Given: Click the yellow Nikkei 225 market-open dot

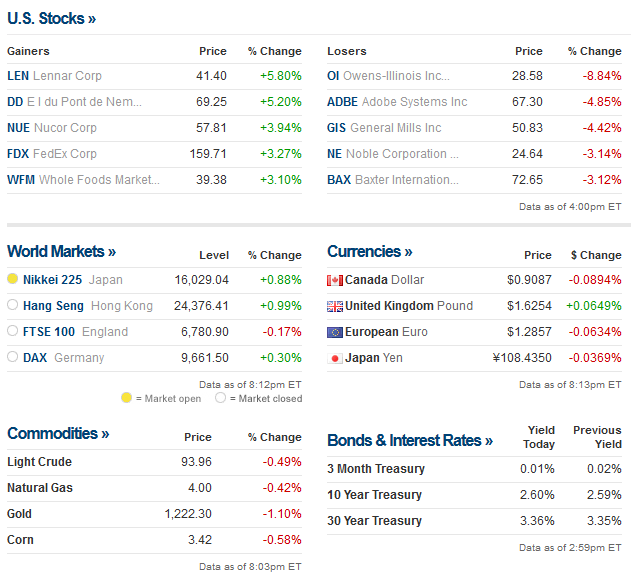Looking at the screenshot, I should tap(13, 279).
